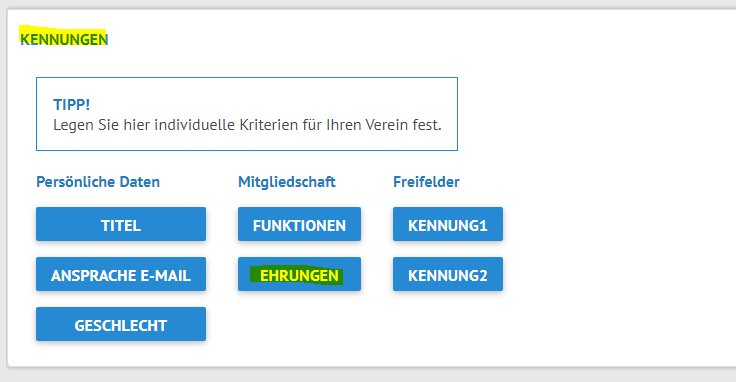Click the ANSPRACHE E-MAIL button
This screenshot has width=736, height=382.
coord(121,274)
